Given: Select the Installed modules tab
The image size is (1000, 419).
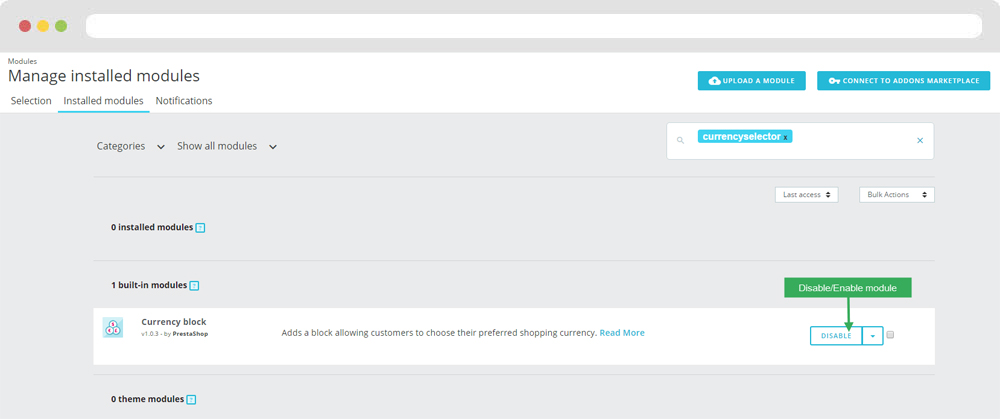Looking at the screenshot, I should (103, 101).
